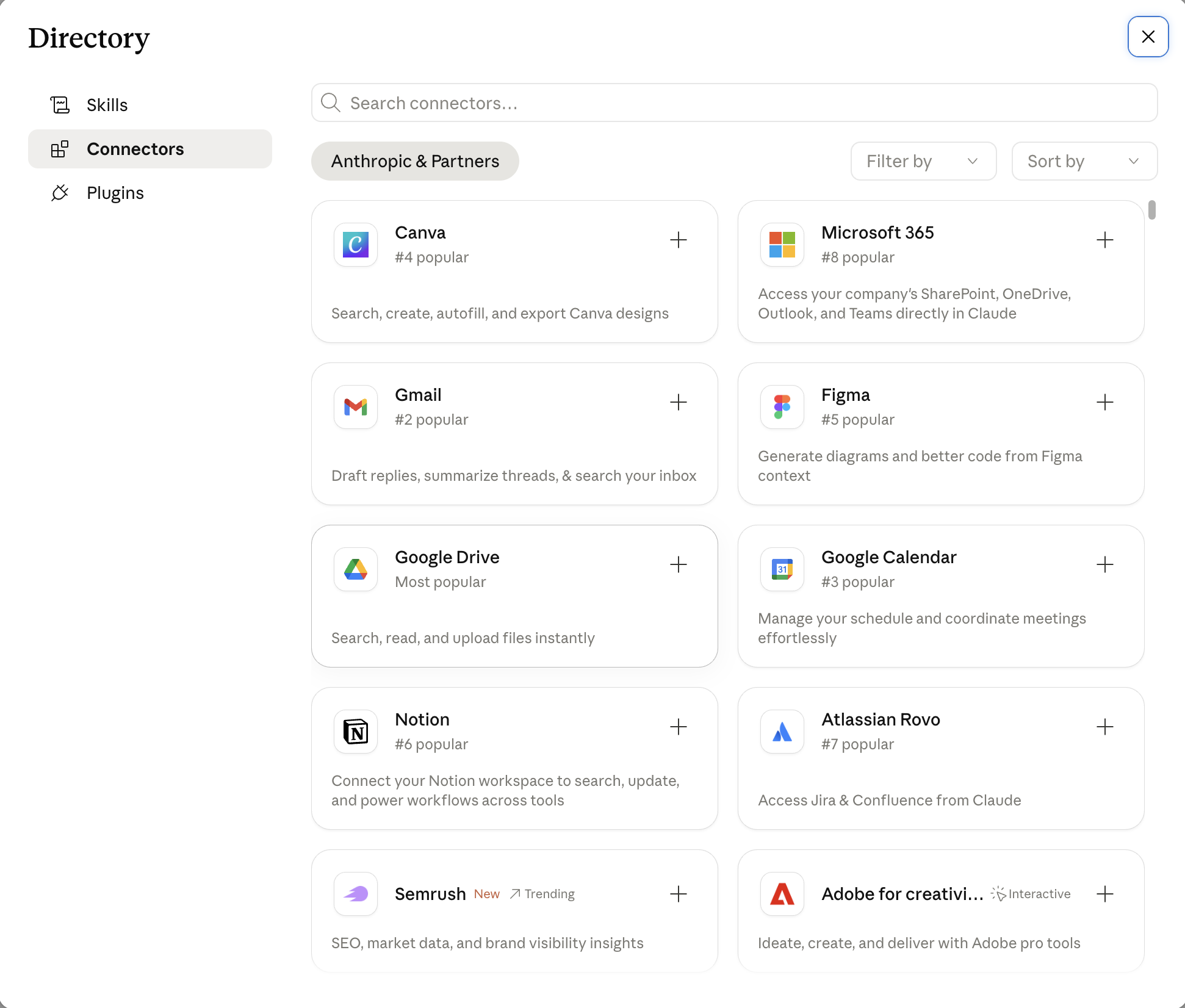Click the search magnifier icon
This screenshot has height=1008, width=1185.
tap(331, 103)
